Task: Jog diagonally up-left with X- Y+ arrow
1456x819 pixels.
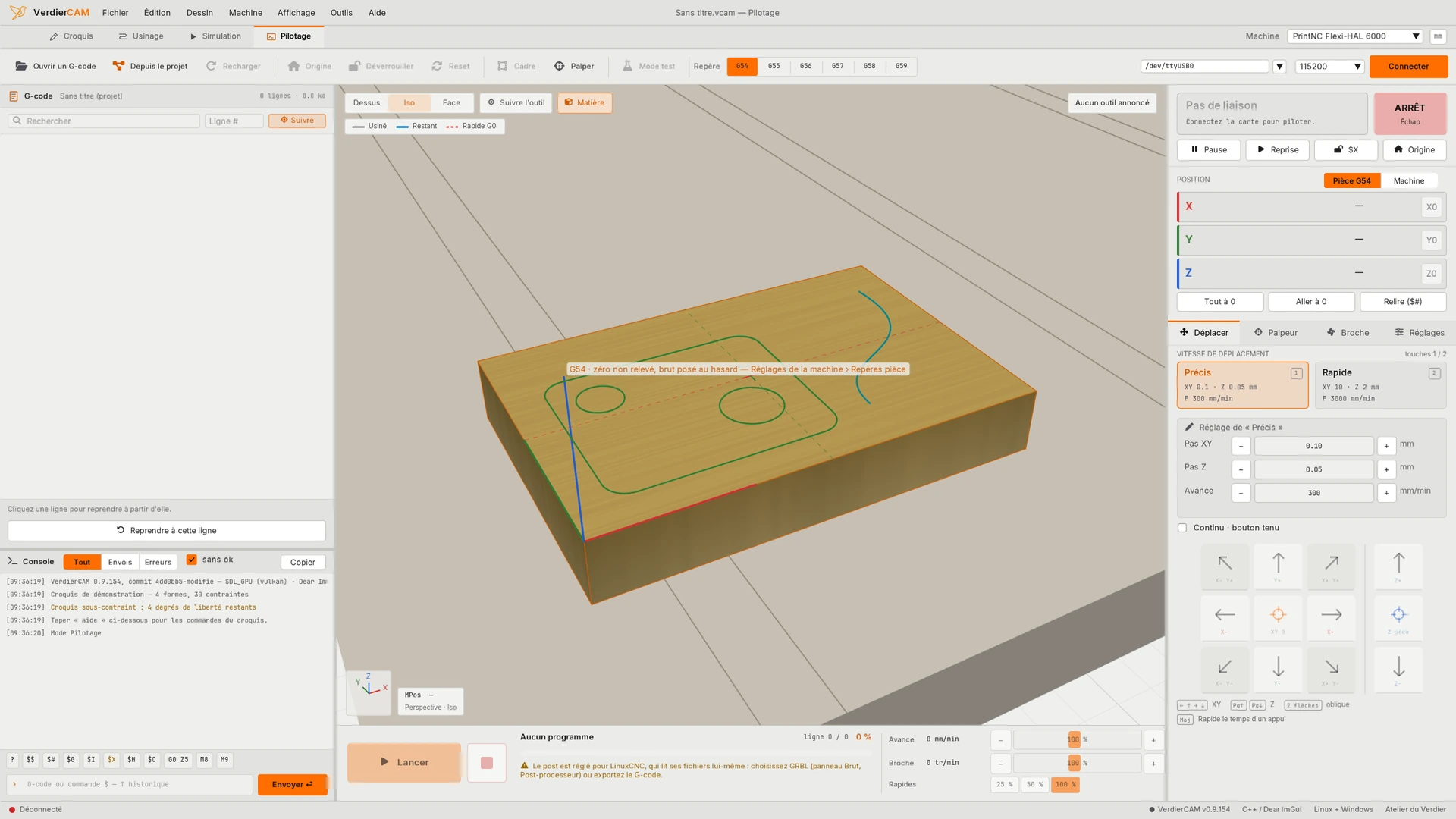Action: (x=1225, y=566)
